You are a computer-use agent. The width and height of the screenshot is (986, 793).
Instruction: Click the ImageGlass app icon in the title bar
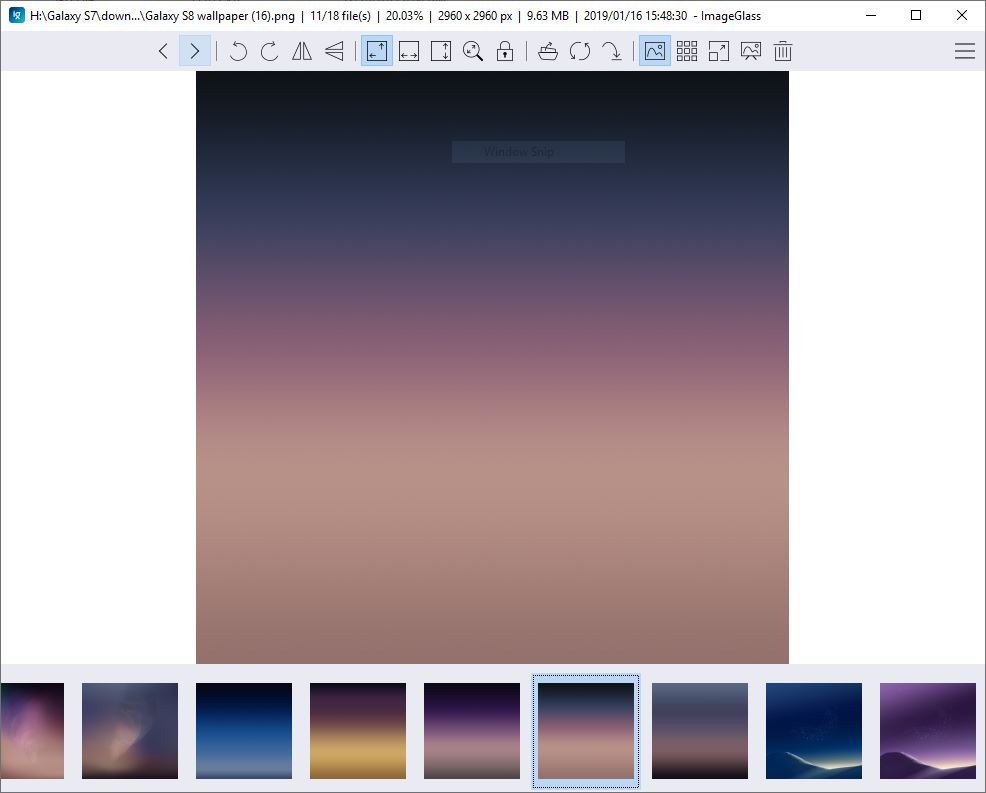pyautogui.click(x=17, y=15)
